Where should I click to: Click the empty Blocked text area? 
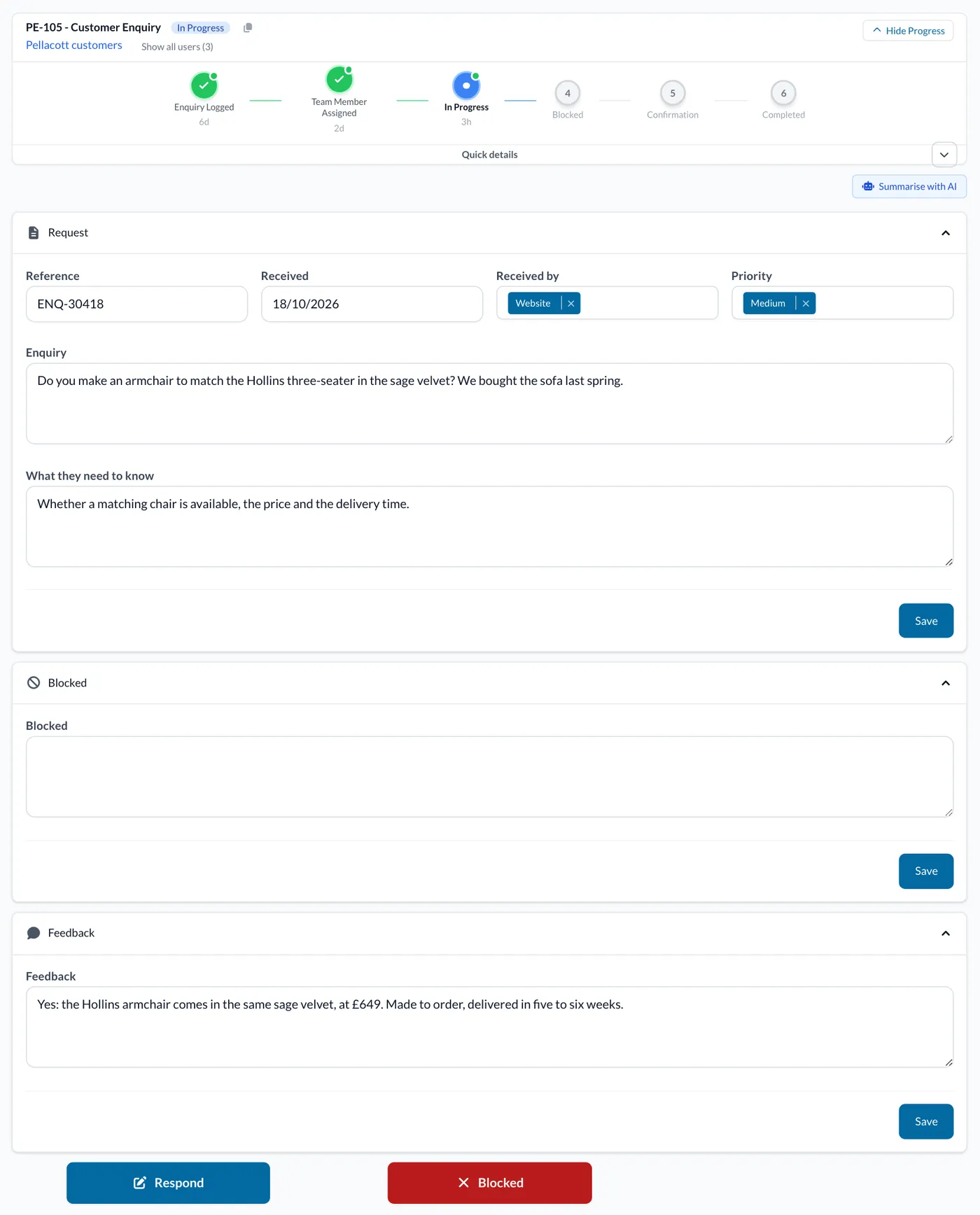(489, 777)
